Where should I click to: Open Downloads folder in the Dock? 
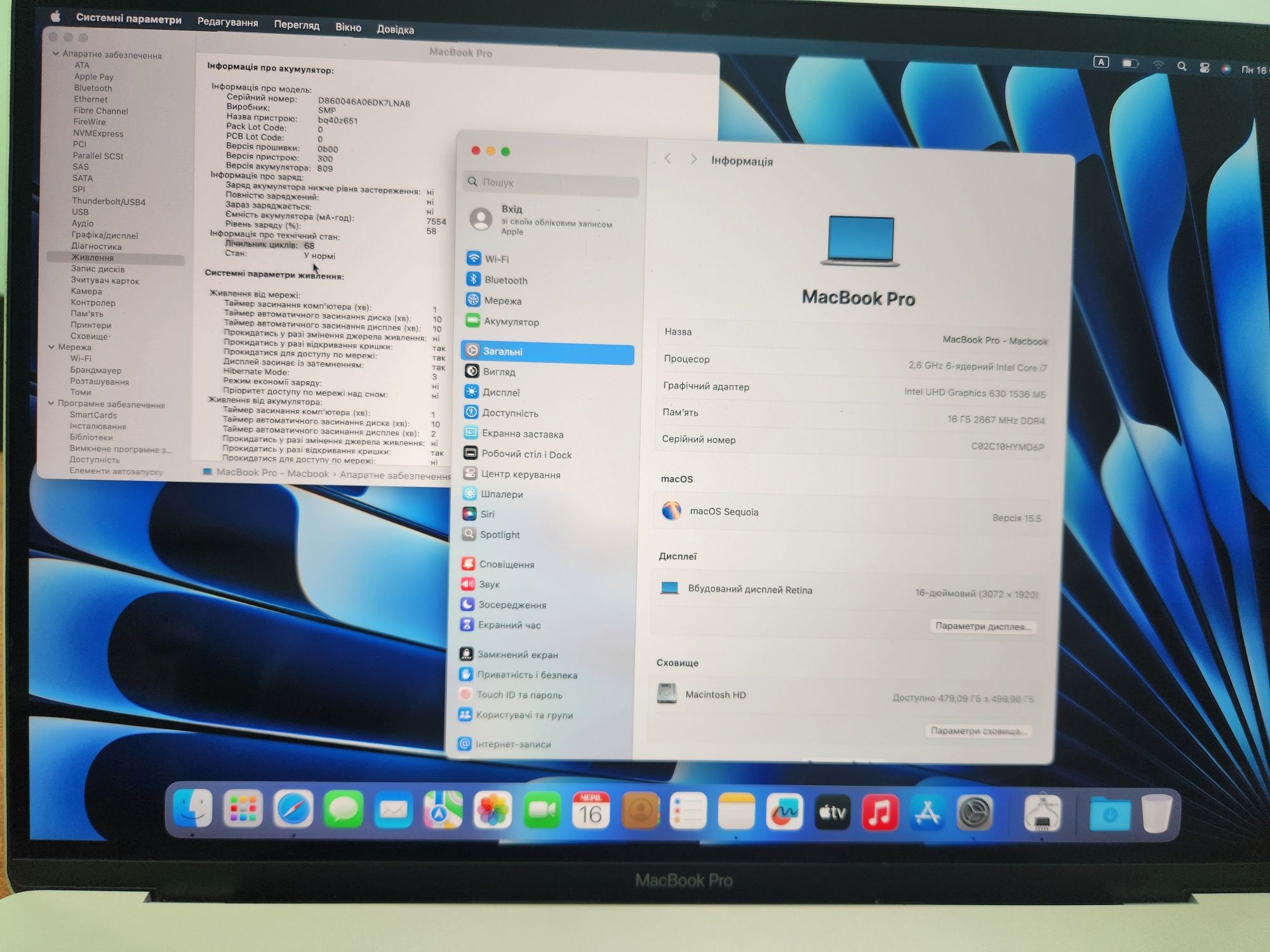(1110, 814)
